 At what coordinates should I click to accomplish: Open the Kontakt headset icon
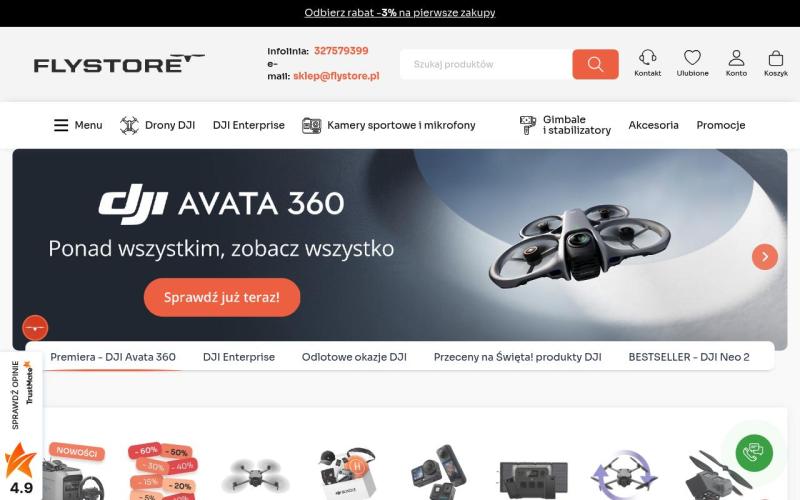coord(647,63)
